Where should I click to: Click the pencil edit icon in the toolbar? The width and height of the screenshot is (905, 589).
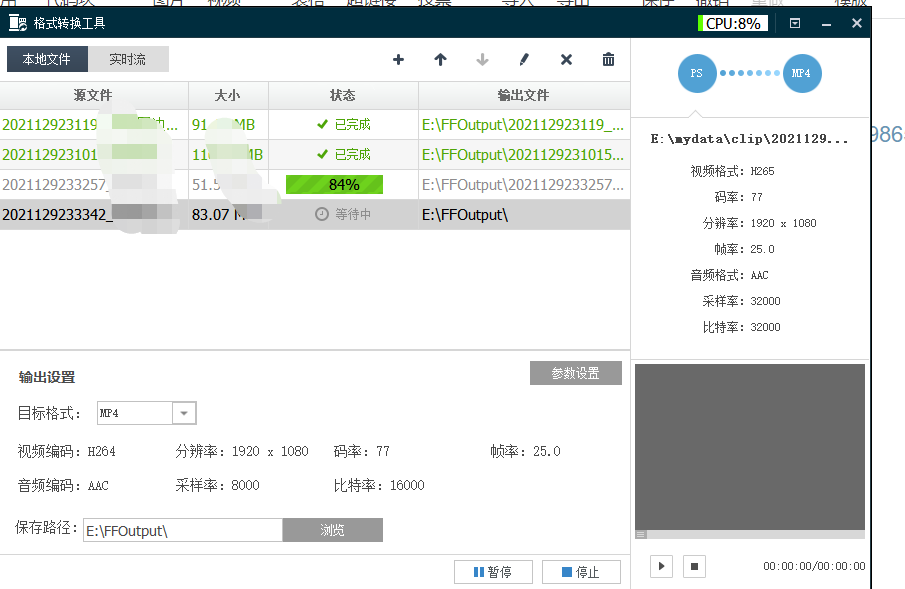point(524,59)
